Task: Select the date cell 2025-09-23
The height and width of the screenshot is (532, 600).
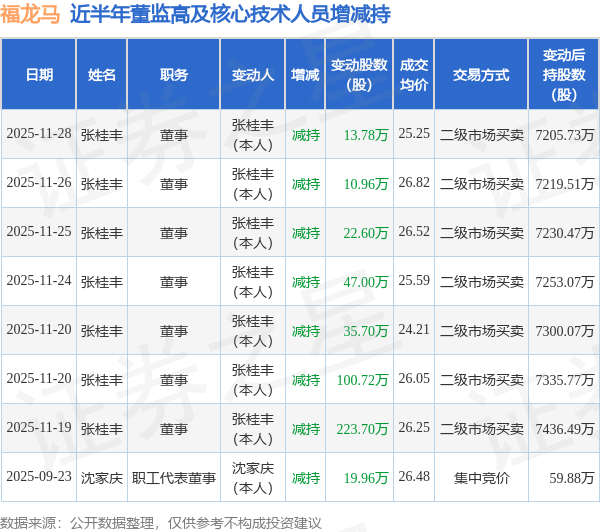Action: pyautogui.click(x=39, y=477)
